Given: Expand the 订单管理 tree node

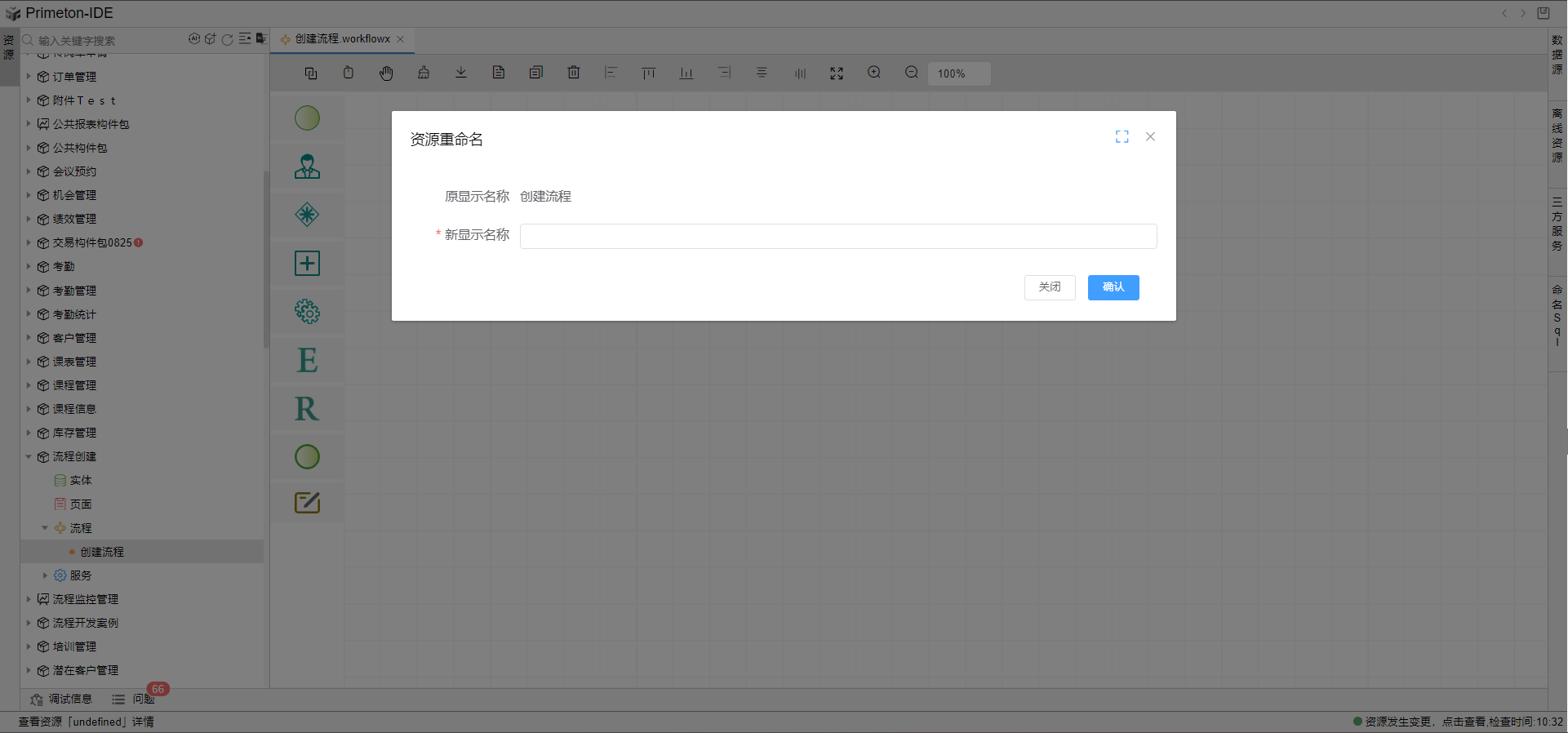Looking at the screenshot, I should pyautogui.click(x=29, y=77).
